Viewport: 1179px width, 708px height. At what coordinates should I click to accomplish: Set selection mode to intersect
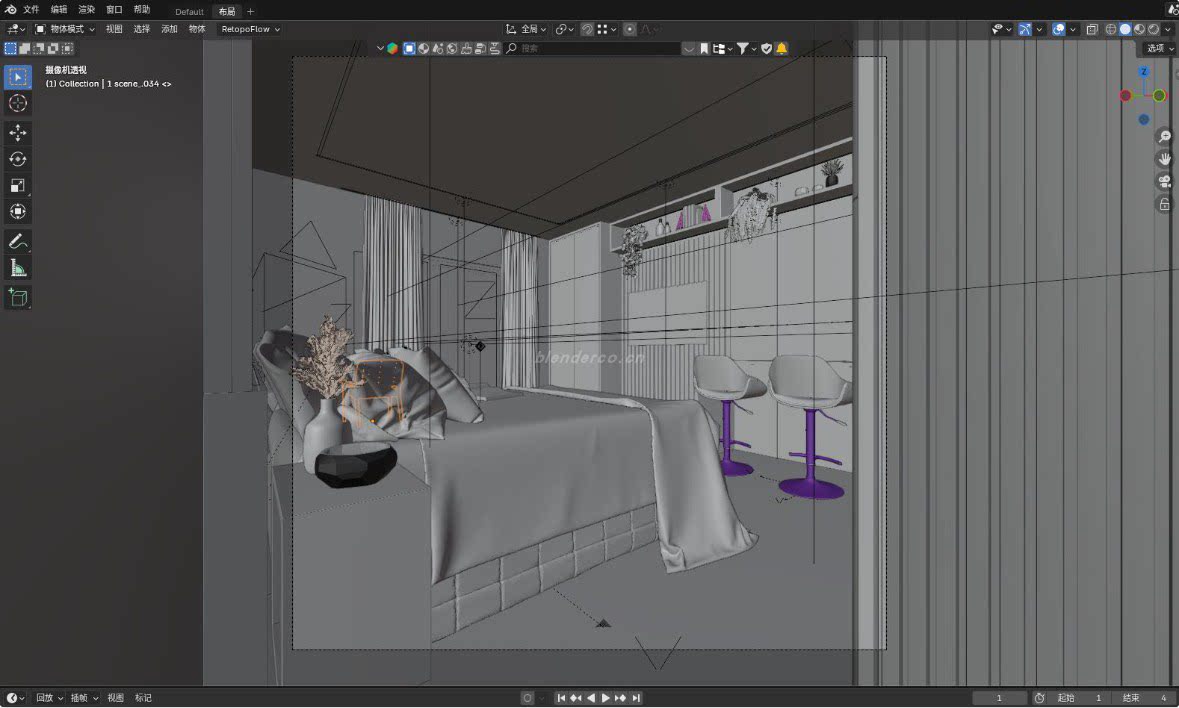click(68, 48)
